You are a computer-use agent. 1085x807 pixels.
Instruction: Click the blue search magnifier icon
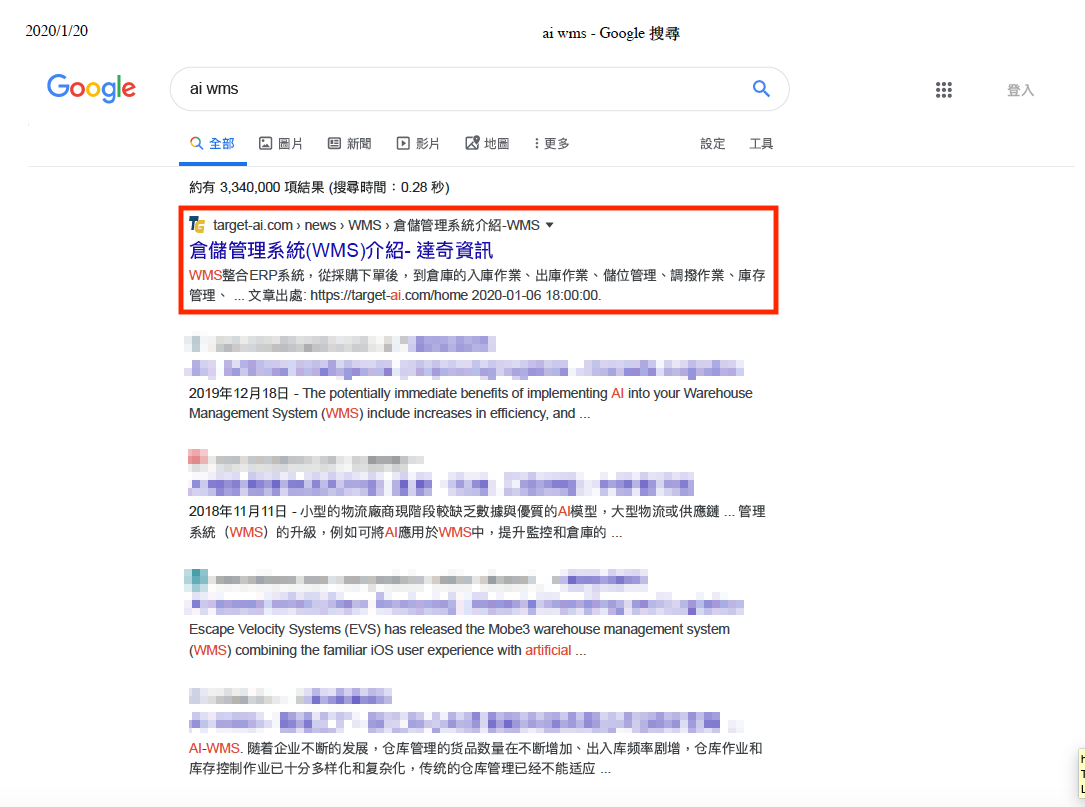pyautogui.click(x=761, y=89)
